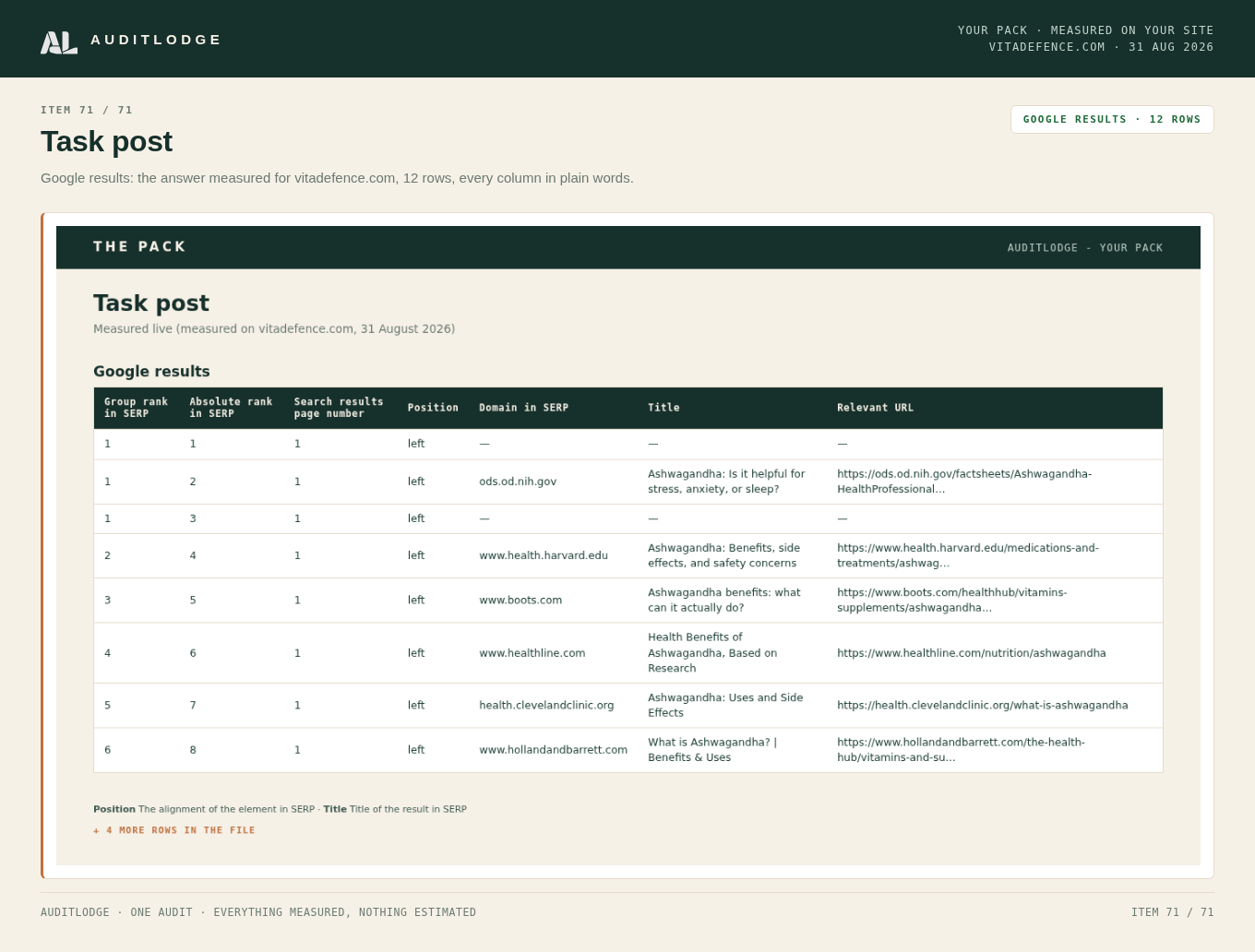The height and width of the screenshot is (952, 1255).
Task: Click the AuditLodge AL logo icon
Action: coord(59,42)
